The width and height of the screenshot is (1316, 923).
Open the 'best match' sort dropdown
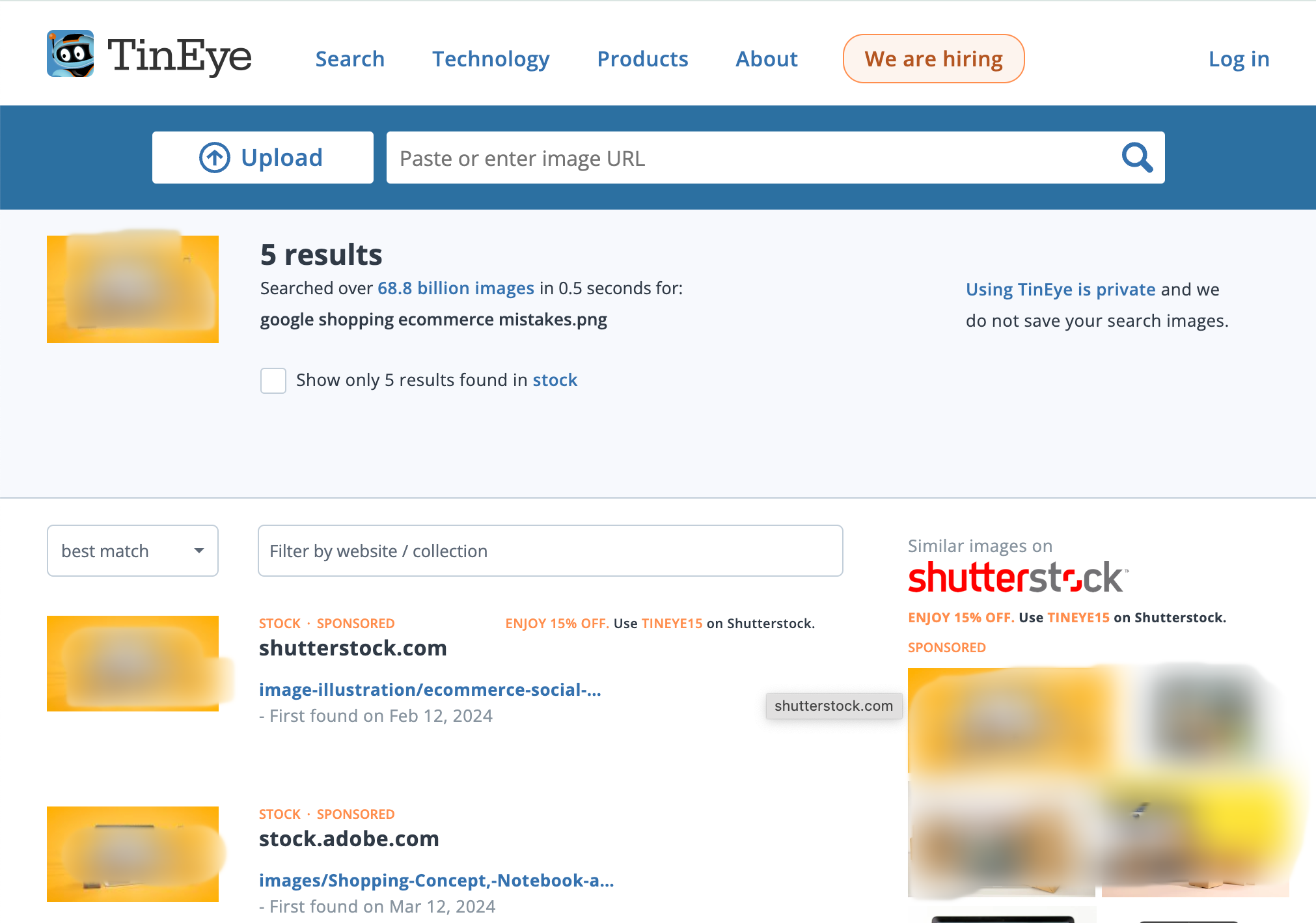pos(133,551)
